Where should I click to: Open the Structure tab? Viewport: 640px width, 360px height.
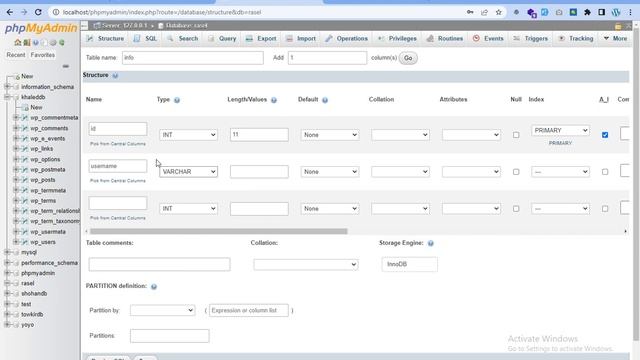tap(105, 38)
